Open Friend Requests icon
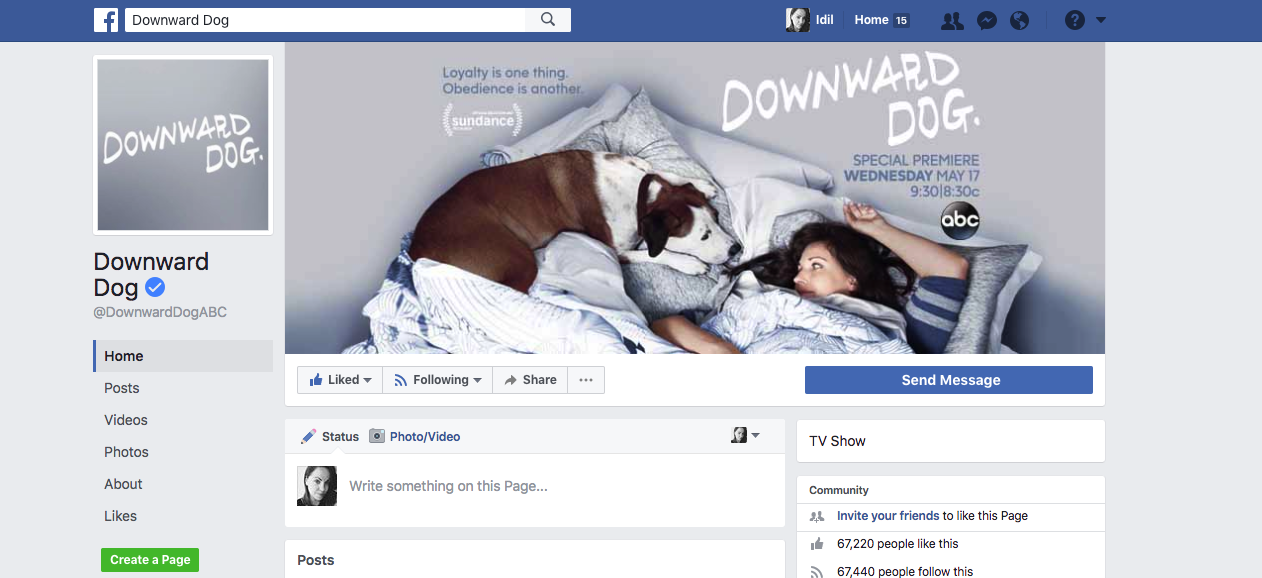 (952, 20)
